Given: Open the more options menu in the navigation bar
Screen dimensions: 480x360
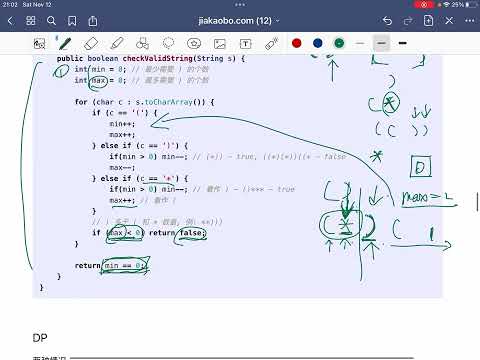Looking at the screenshot, I should click(470, 21).
